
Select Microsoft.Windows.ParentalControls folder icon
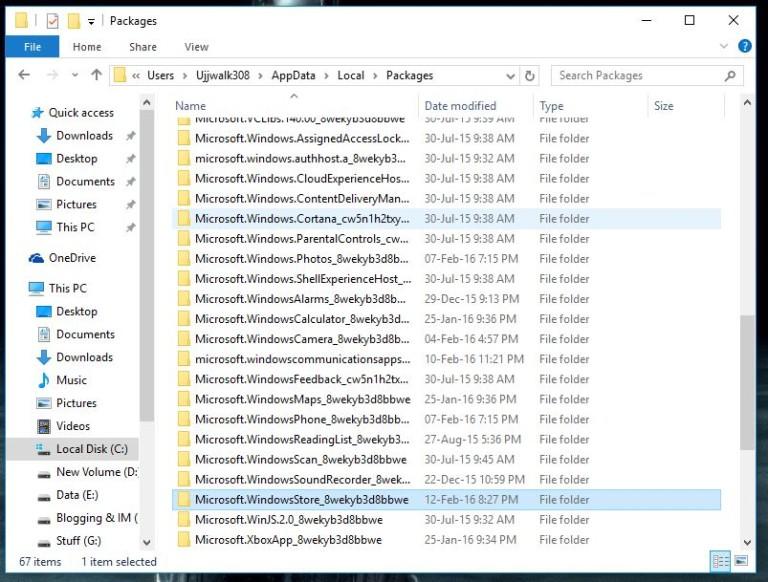pyautogui.click(x=184, y=239)
